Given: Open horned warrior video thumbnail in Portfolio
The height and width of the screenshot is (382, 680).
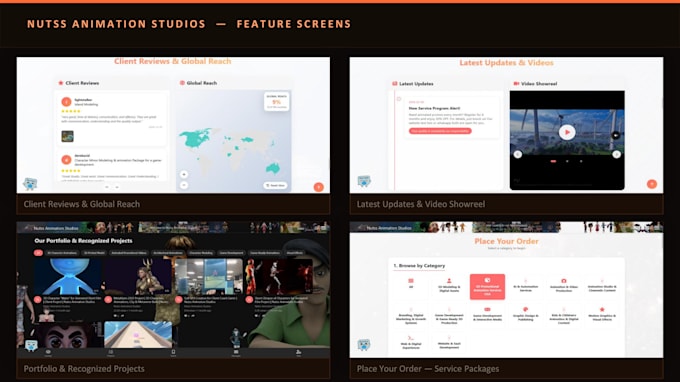Looking at the screenshot, I should tap(138, 276).
